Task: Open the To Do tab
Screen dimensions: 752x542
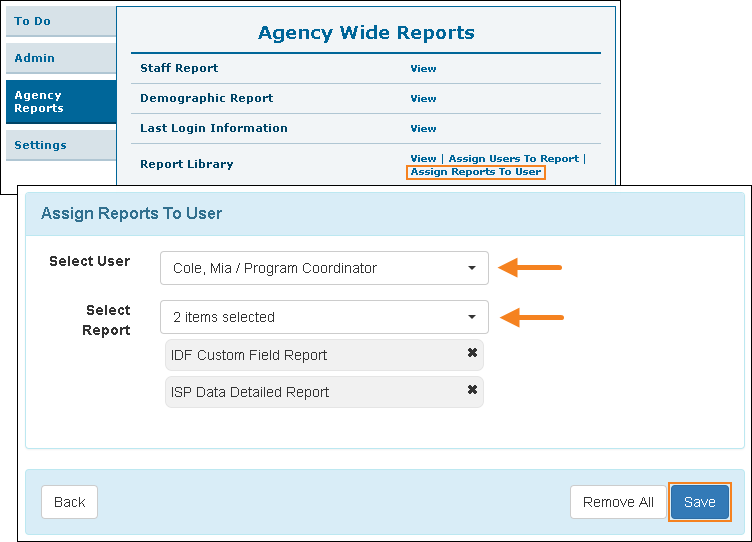Action: pyautogui.click(x=60, y=21)
